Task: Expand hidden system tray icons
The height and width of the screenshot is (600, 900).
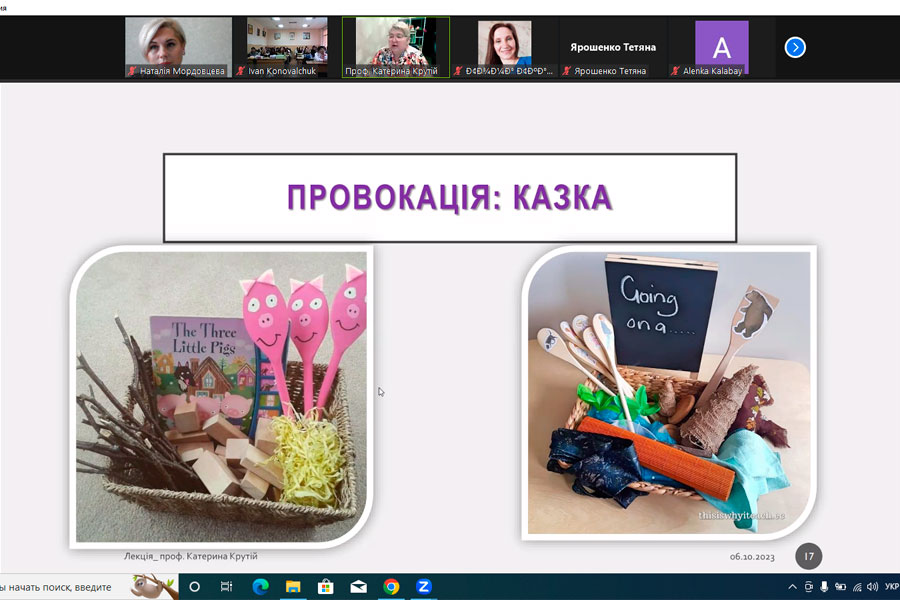Action: coord(793,587)
